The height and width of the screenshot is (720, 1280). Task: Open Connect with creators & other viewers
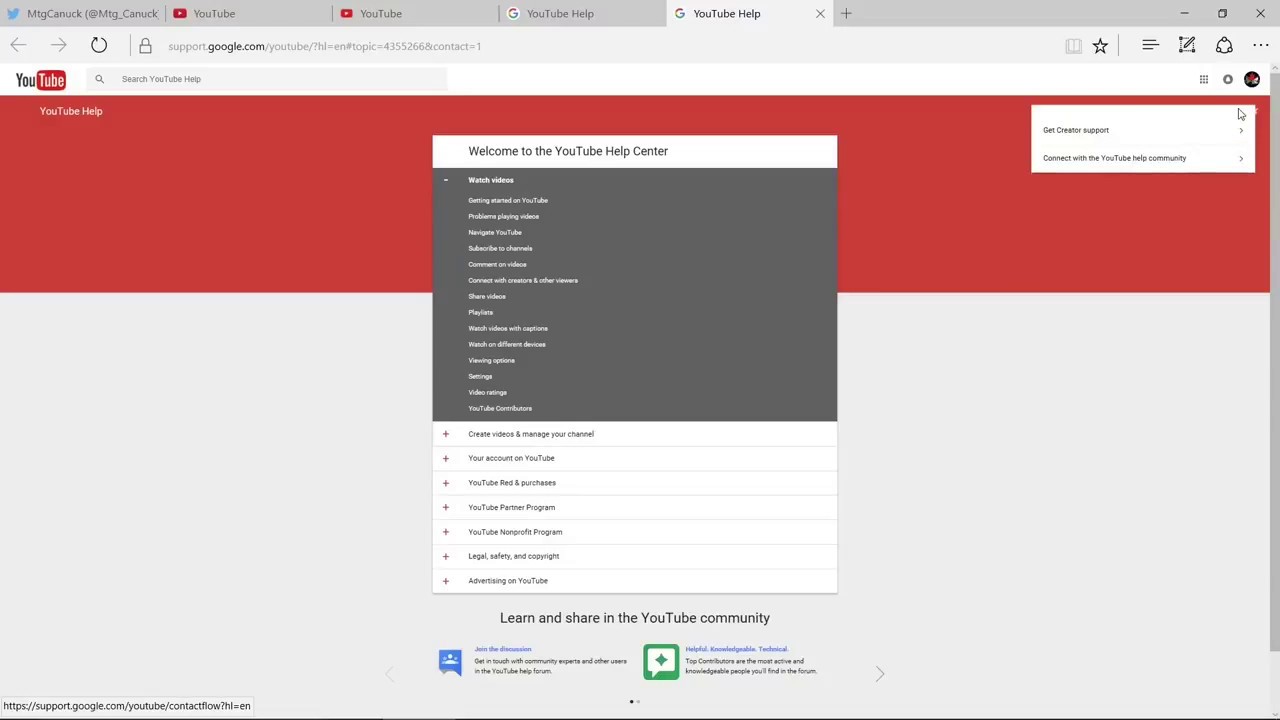click(x=523, y=280)
